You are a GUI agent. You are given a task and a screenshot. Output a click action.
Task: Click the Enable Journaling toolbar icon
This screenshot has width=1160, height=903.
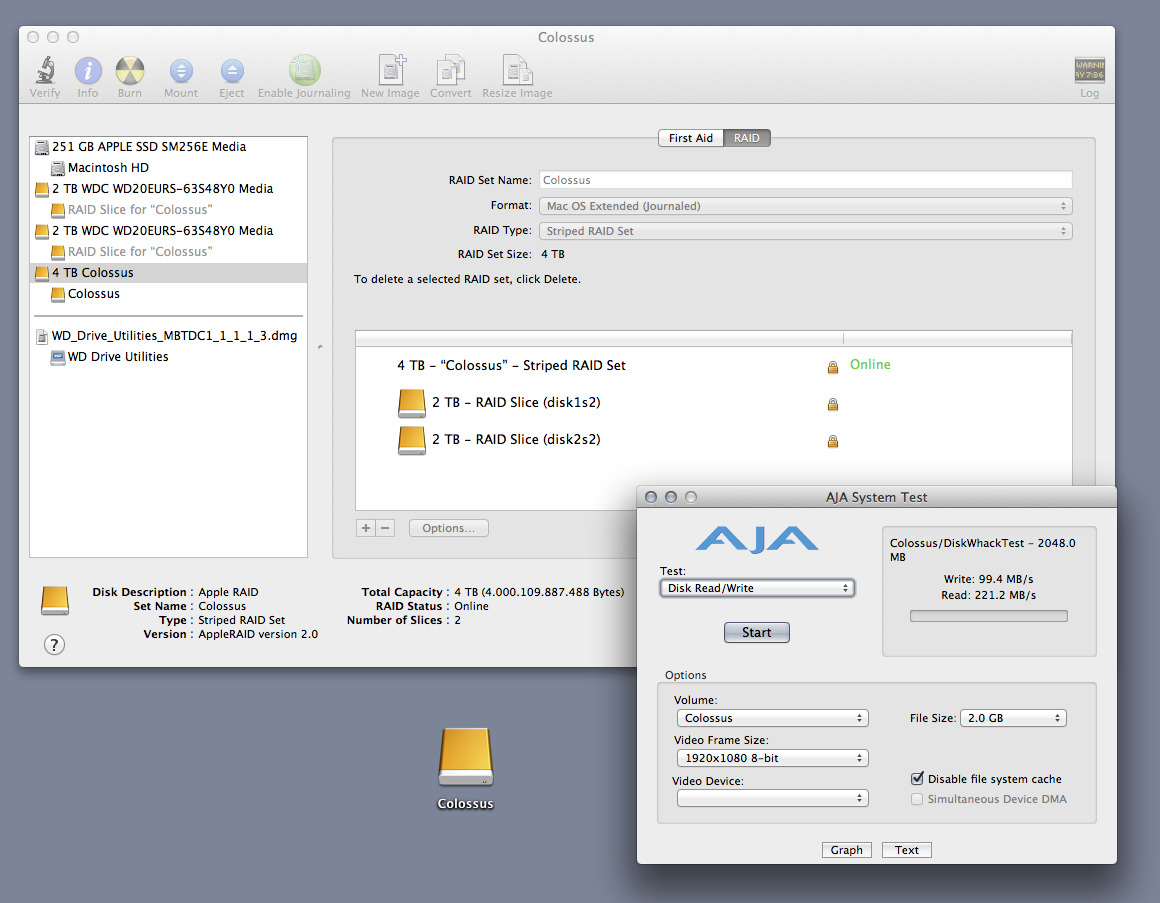pyautogui.click(x=304, y=70)
